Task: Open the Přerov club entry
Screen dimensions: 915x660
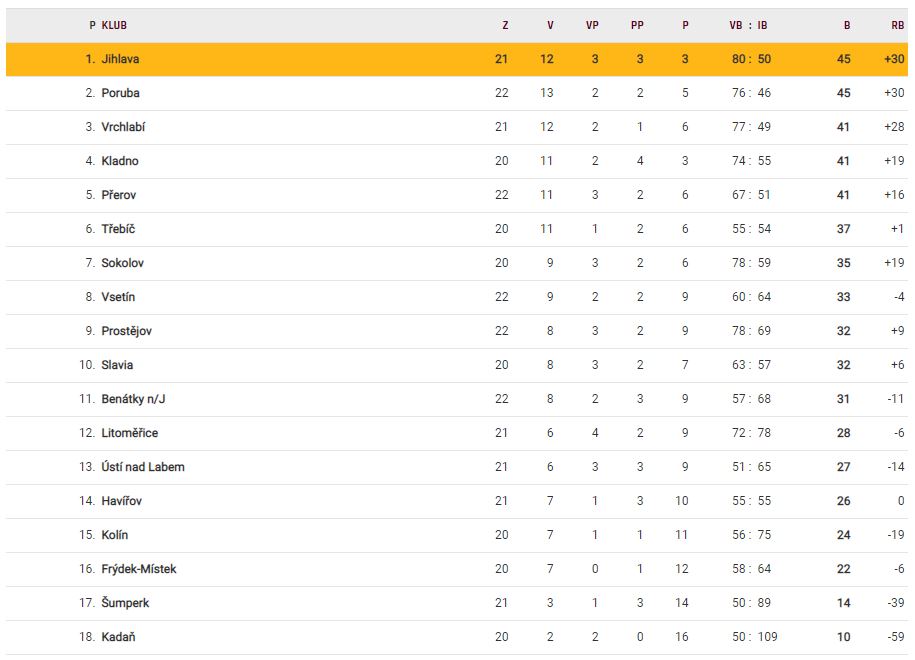Action: [x=118, y=195]
